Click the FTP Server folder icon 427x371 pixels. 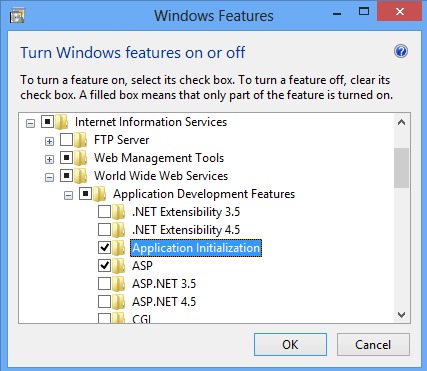tap(81, 140)
